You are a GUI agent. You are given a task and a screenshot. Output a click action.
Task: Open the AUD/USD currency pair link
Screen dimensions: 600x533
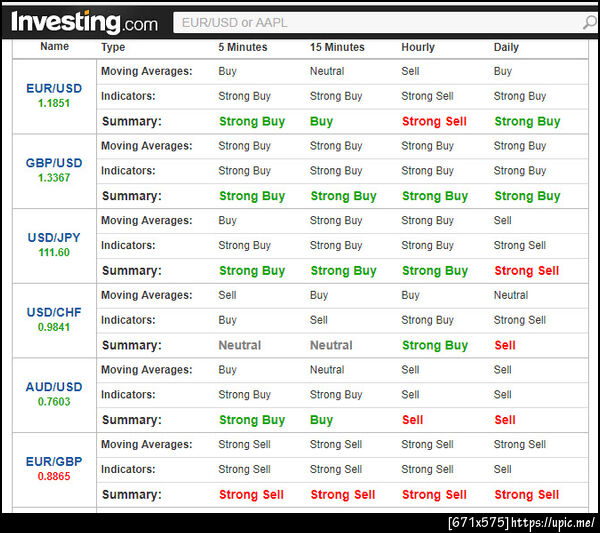tap(54, 387)
